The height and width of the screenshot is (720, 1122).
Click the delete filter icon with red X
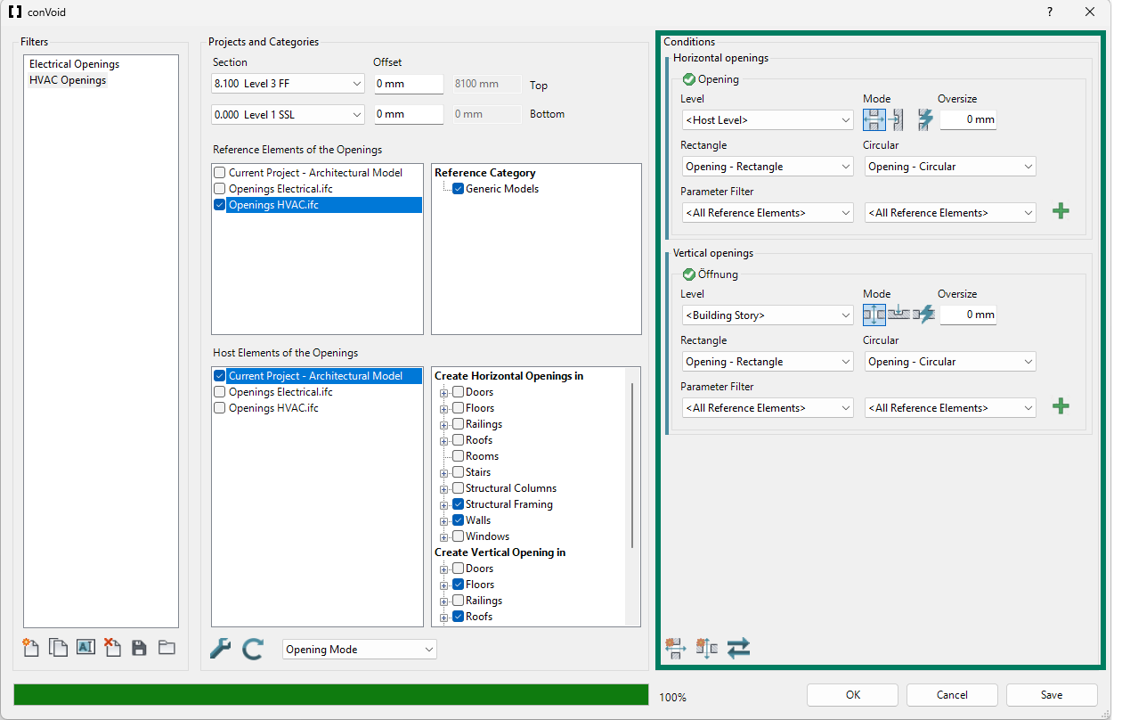click(112, 648)
